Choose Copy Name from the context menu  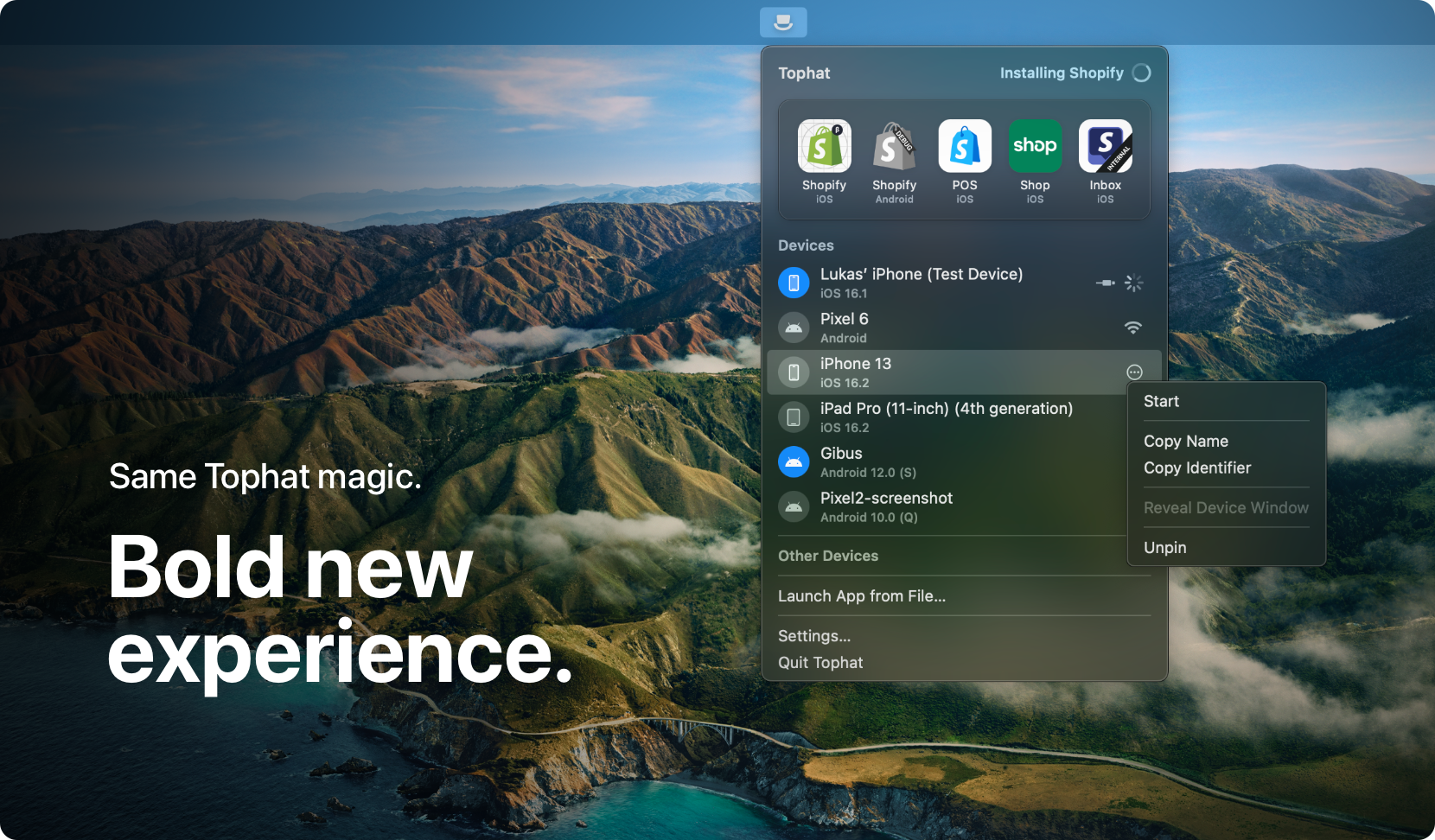click(x=1186, y=441)
